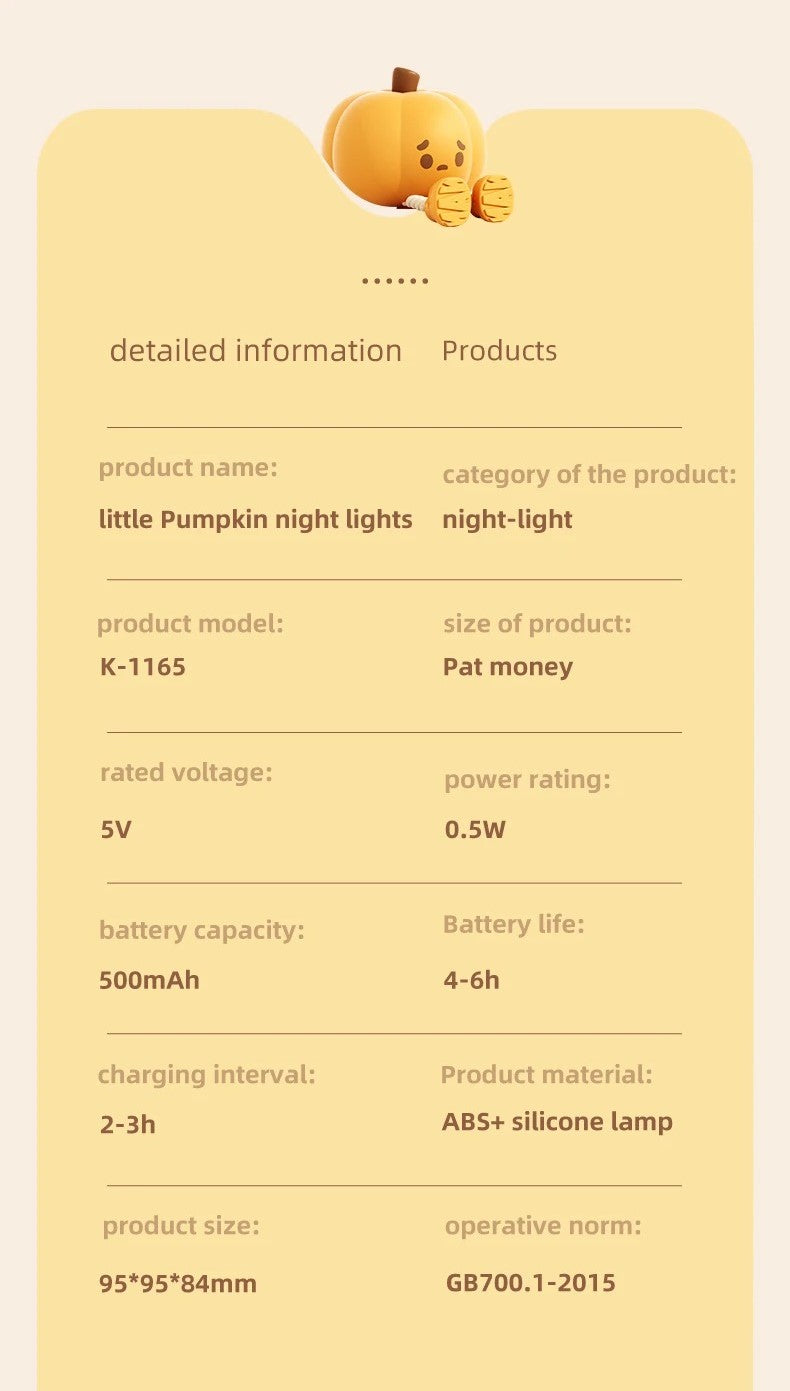Select the 'detailed information' heading
Viewport: 790px width, 1391px height.
coord(255,351)
